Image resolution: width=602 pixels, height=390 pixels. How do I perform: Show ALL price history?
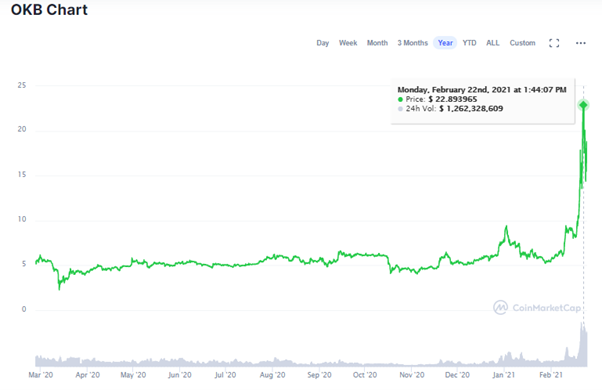[x=493, y=43]
